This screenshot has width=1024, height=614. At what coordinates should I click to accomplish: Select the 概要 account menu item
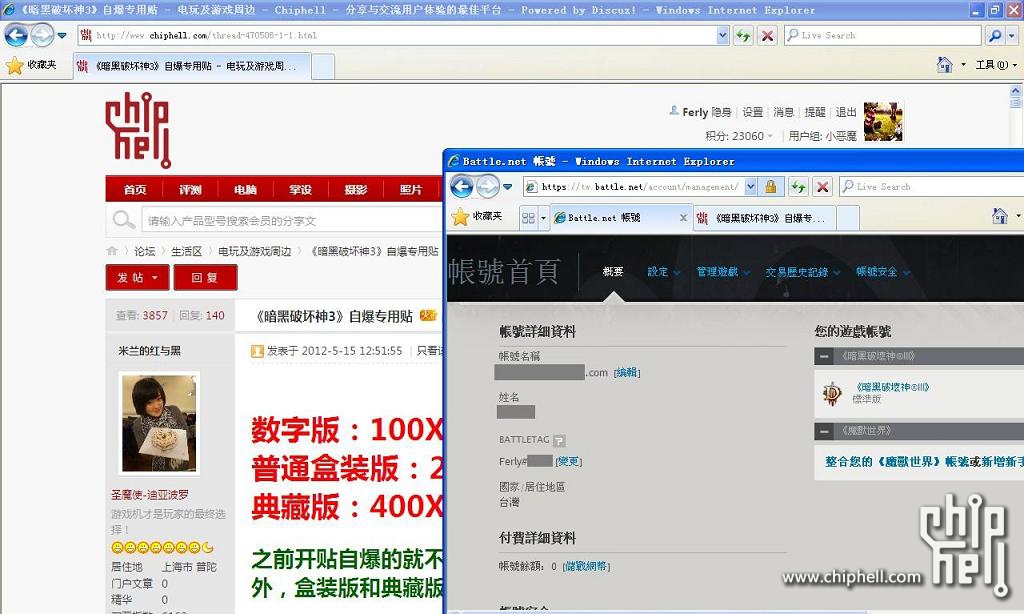(x=613, y=272)
